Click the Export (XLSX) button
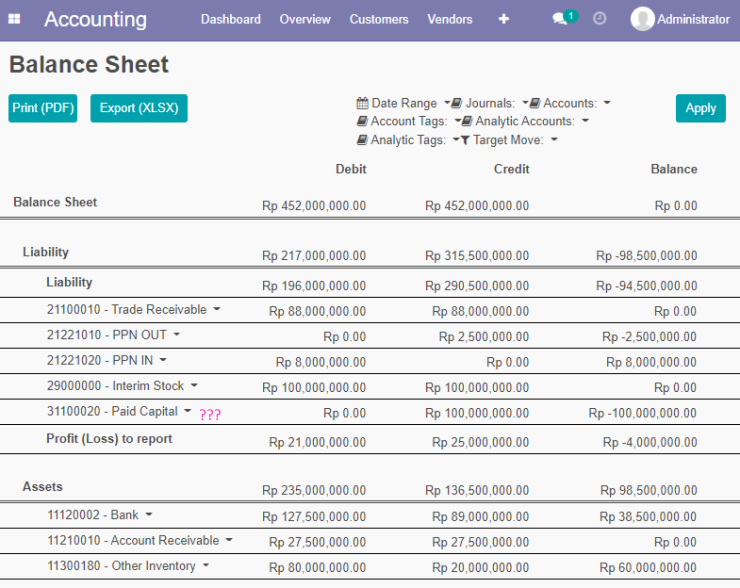This screenshot has width=740, height=588. click(139, 108)
